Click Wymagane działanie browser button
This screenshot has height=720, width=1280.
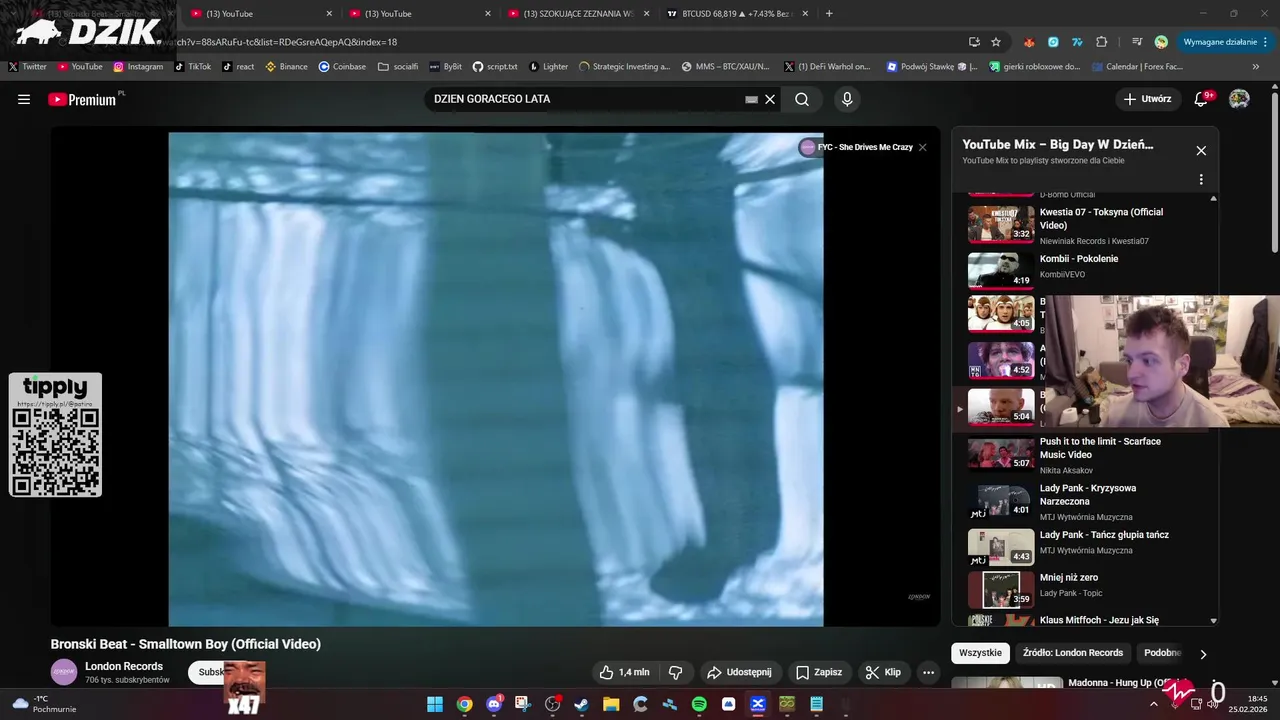(1225, 42)
